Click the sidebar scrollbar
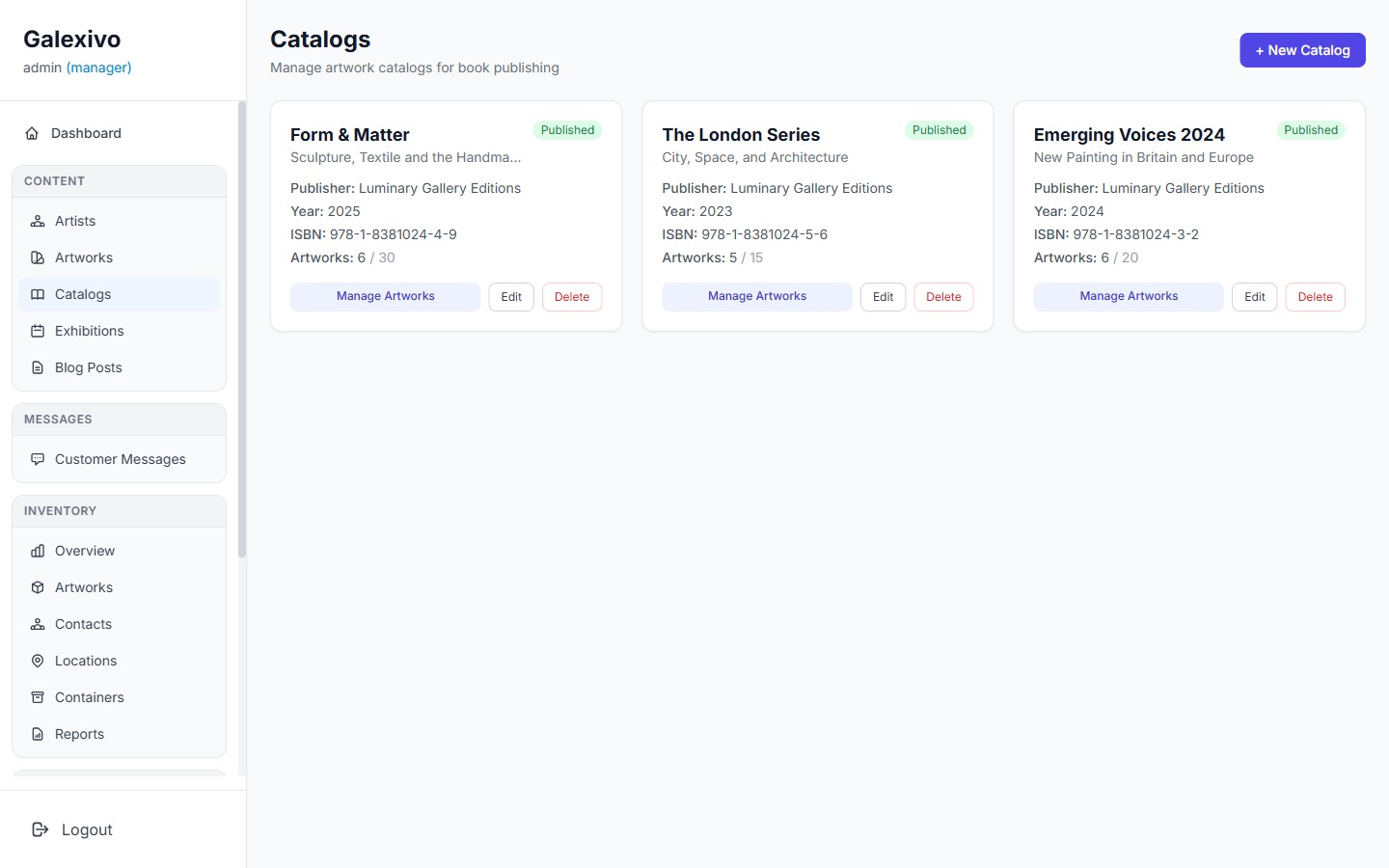 coord(240,328)
